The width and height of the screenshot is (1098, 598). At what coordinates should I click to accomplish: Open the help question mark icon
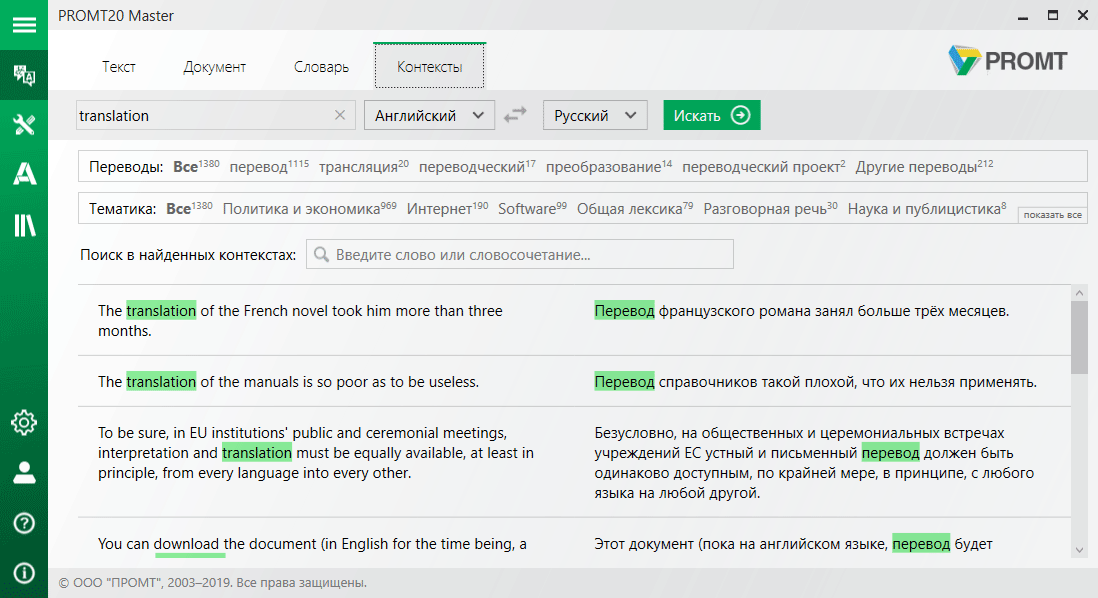pyautogui.click(x=24, y=523)
